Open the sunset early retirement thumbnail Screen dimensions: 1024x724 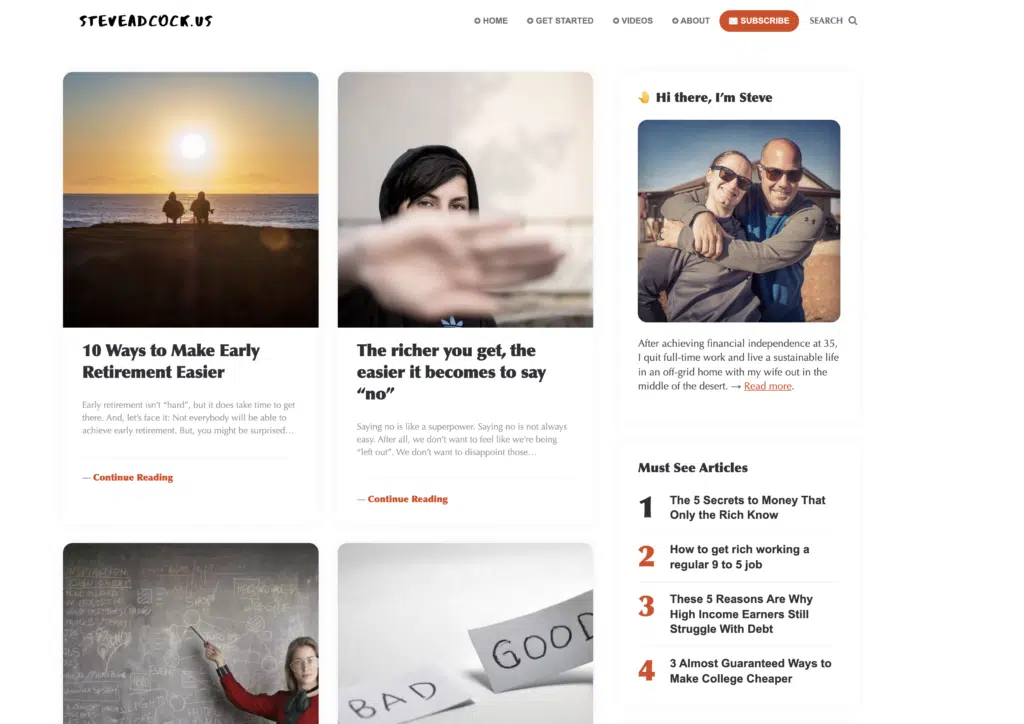pos(191,200)
